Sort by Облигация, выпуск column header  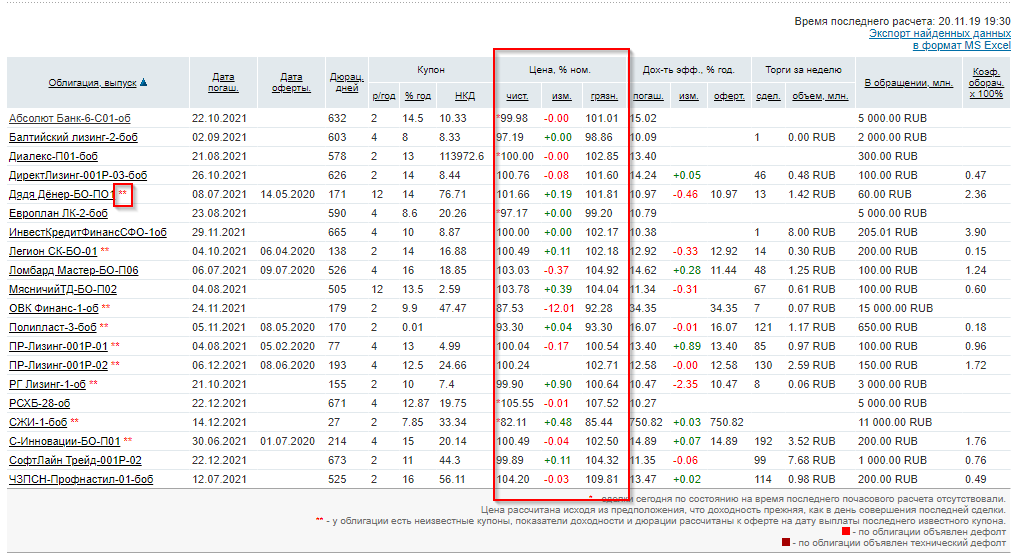92,83
